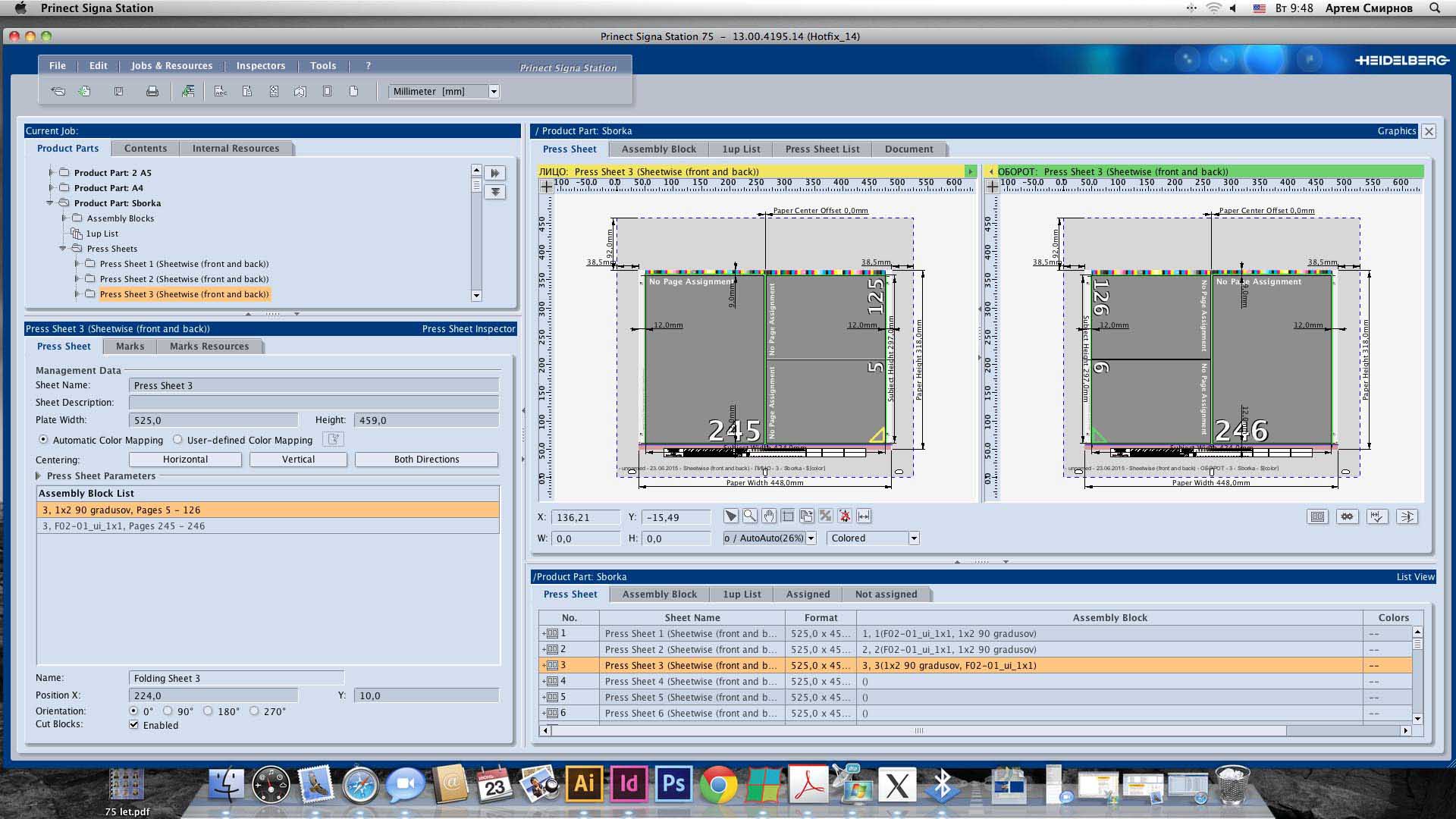Expand Press Sheet Parameters section

click(38, 475)
